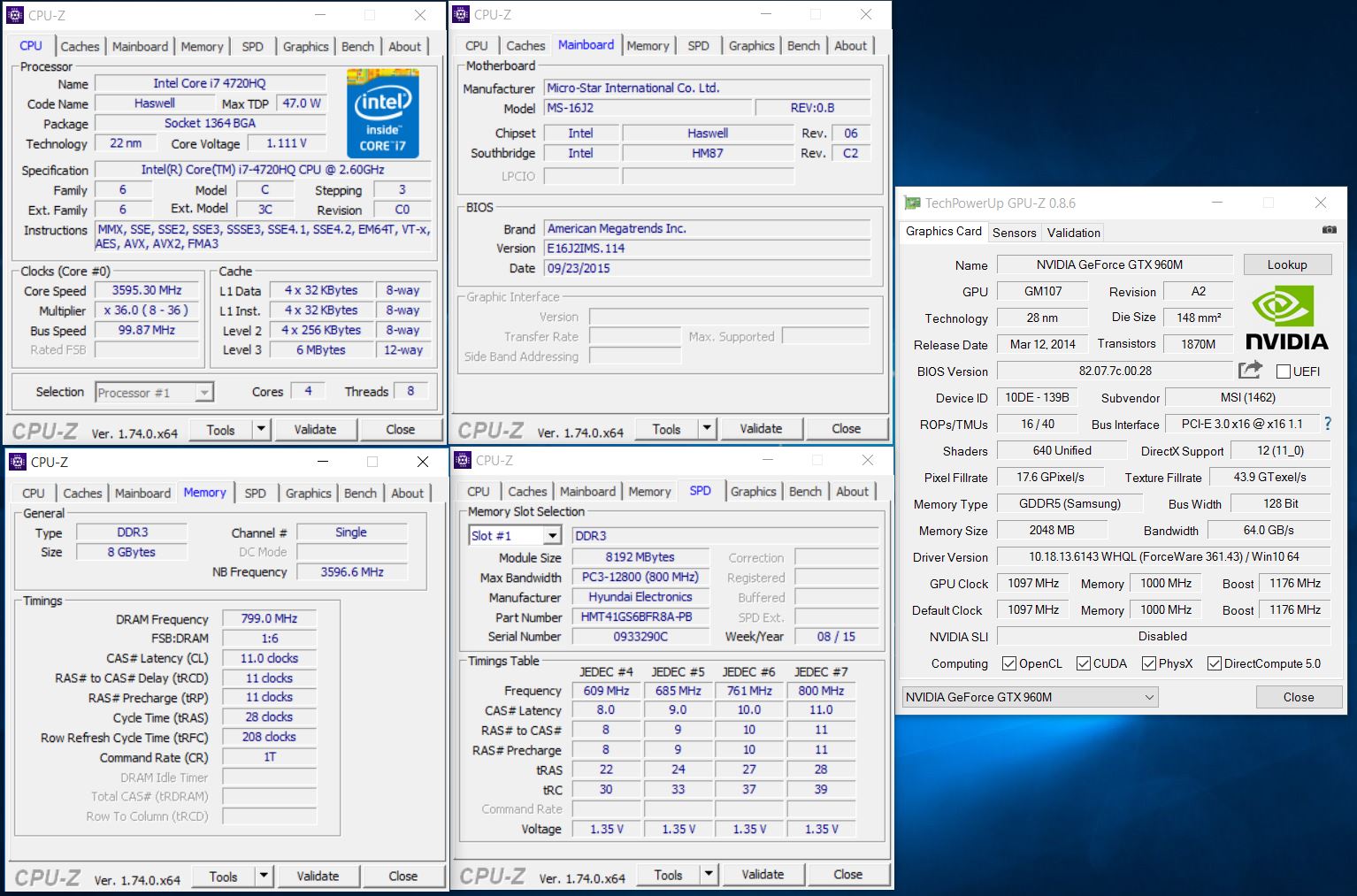Open the Tools dropdown arrow in the Mainboard window

coord(706,429)
